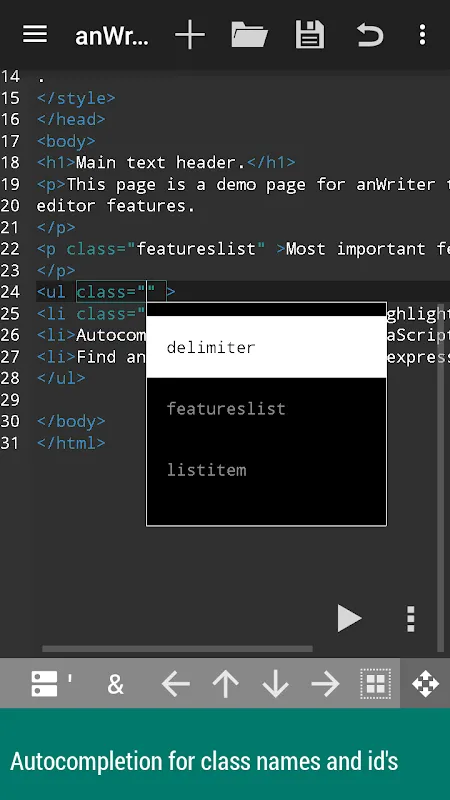Click the <body> tag on line 17
Image resolution: width=450 pixels, height=800 pixels.
tap(66, 141)
